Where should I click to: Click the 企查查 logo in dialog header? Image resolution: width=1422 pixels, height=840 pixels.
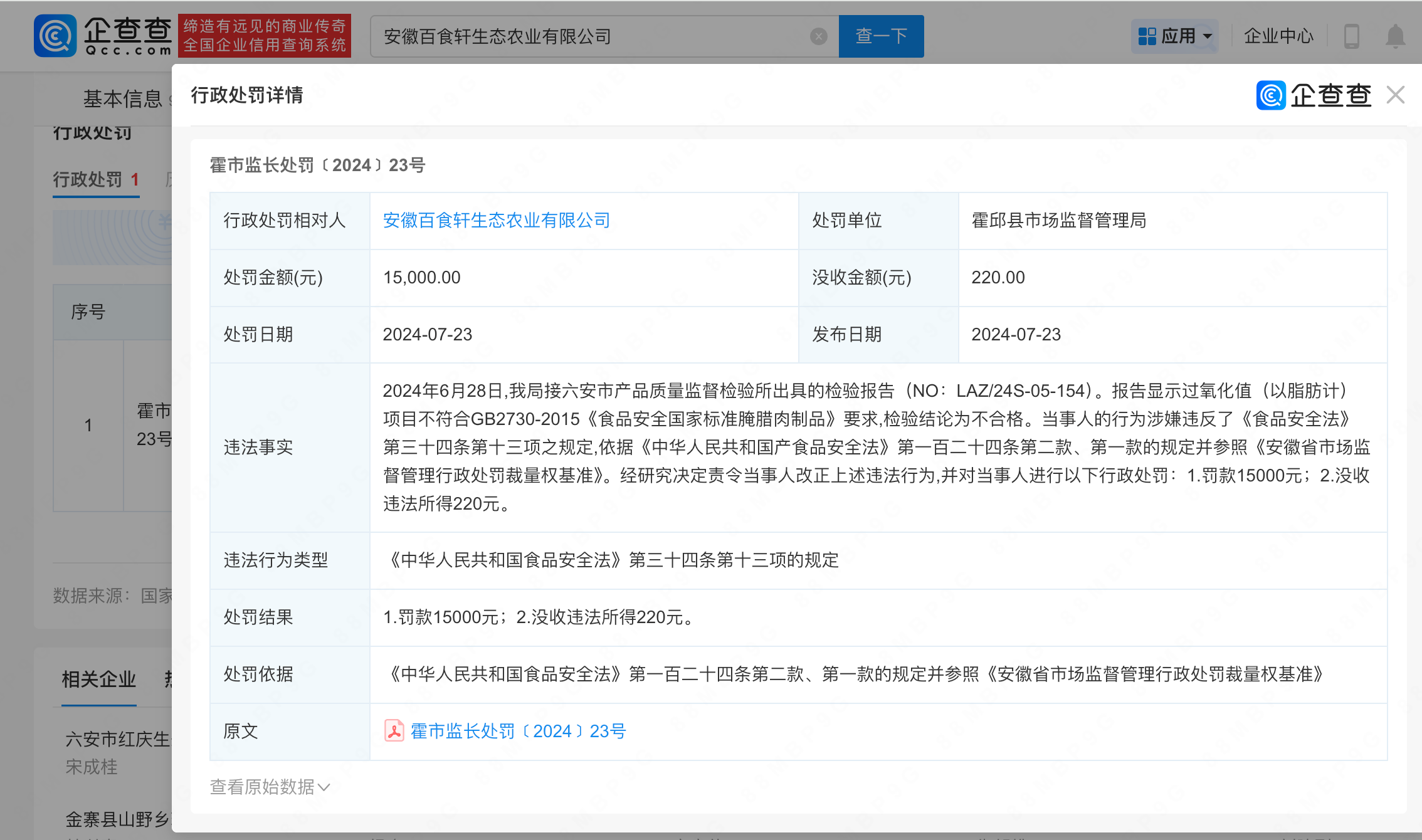(1314, 95)
